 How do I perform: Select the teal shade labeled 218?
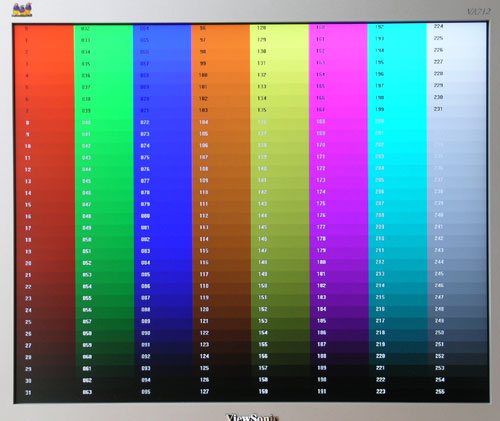398,333
